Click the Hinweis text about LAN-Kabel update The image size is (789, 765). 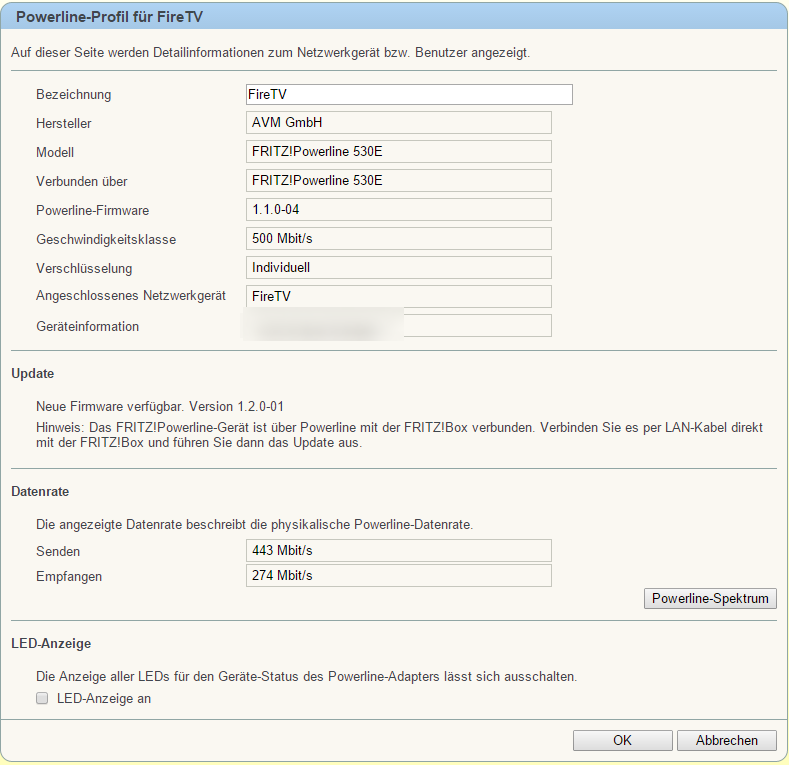399,435
